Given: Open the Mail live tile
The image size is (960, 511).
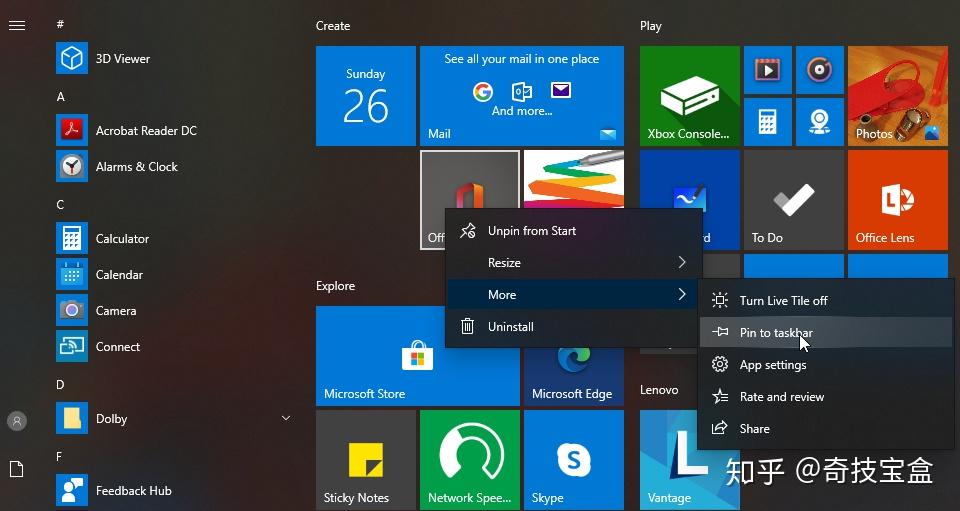Looking at the screenshot, I should pos(522,96).
